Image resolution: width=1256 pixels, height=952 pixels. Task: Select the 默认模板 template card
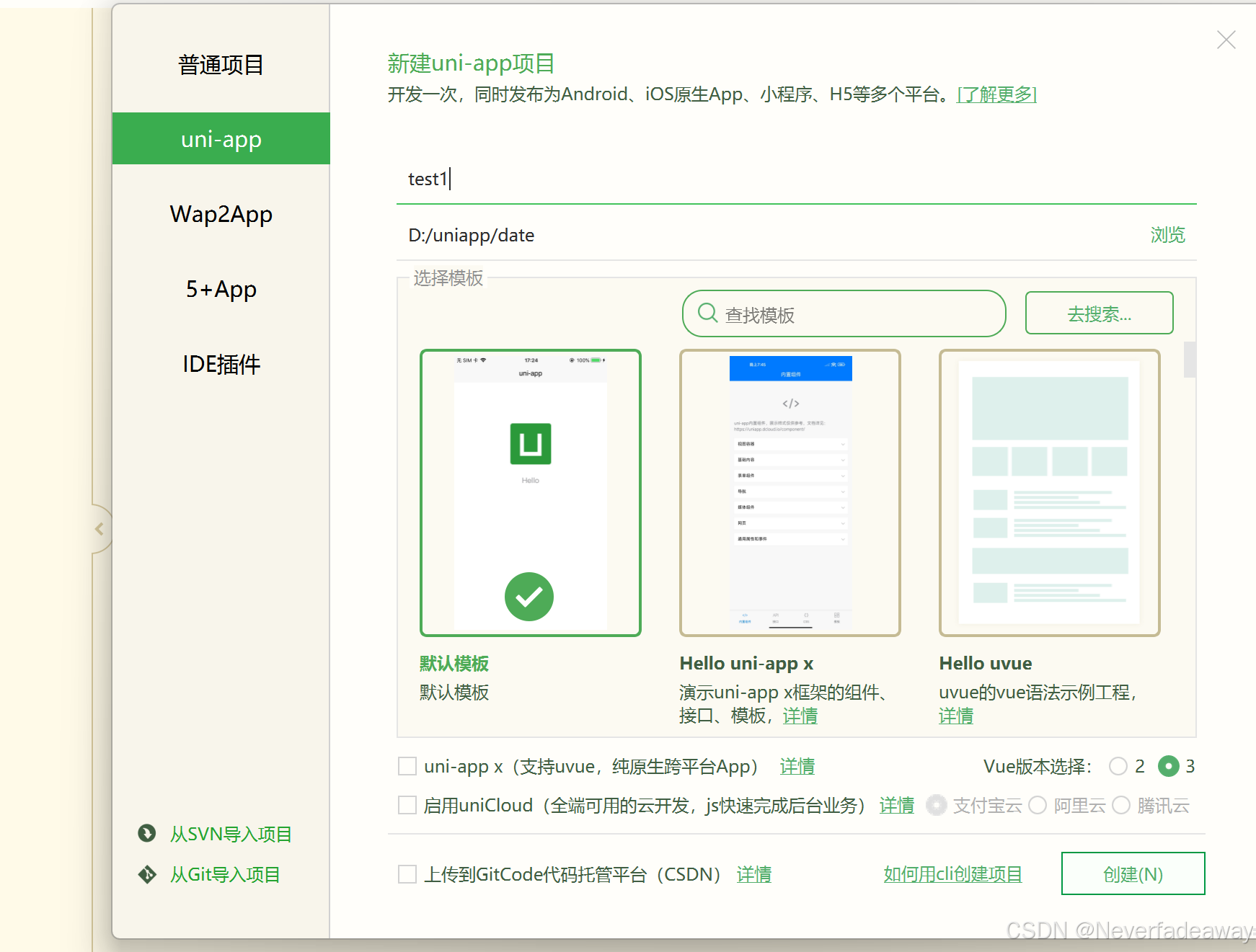pos(530,492)
